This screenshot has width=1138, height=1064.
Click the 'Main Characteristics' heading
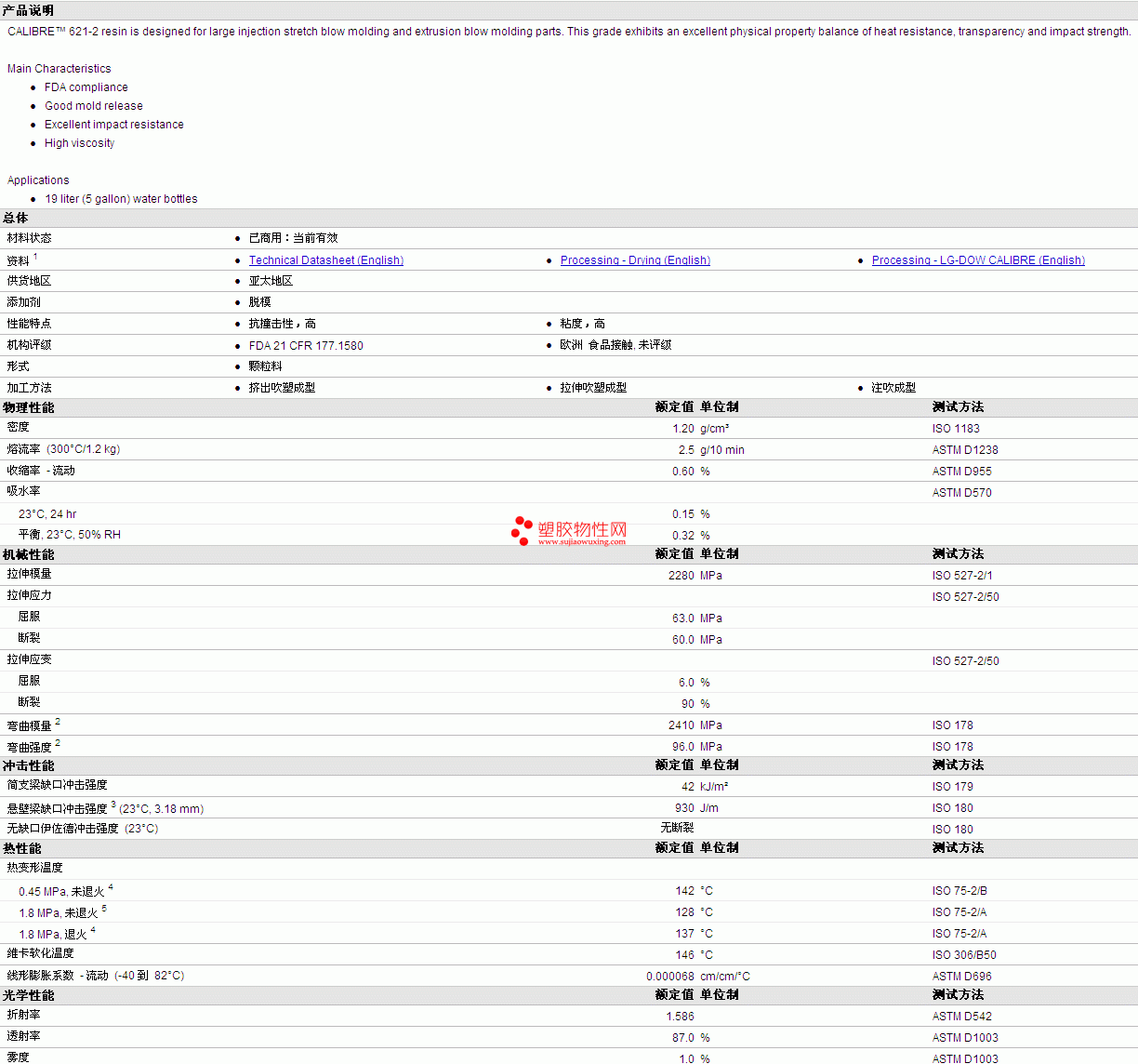pos(59,69)
